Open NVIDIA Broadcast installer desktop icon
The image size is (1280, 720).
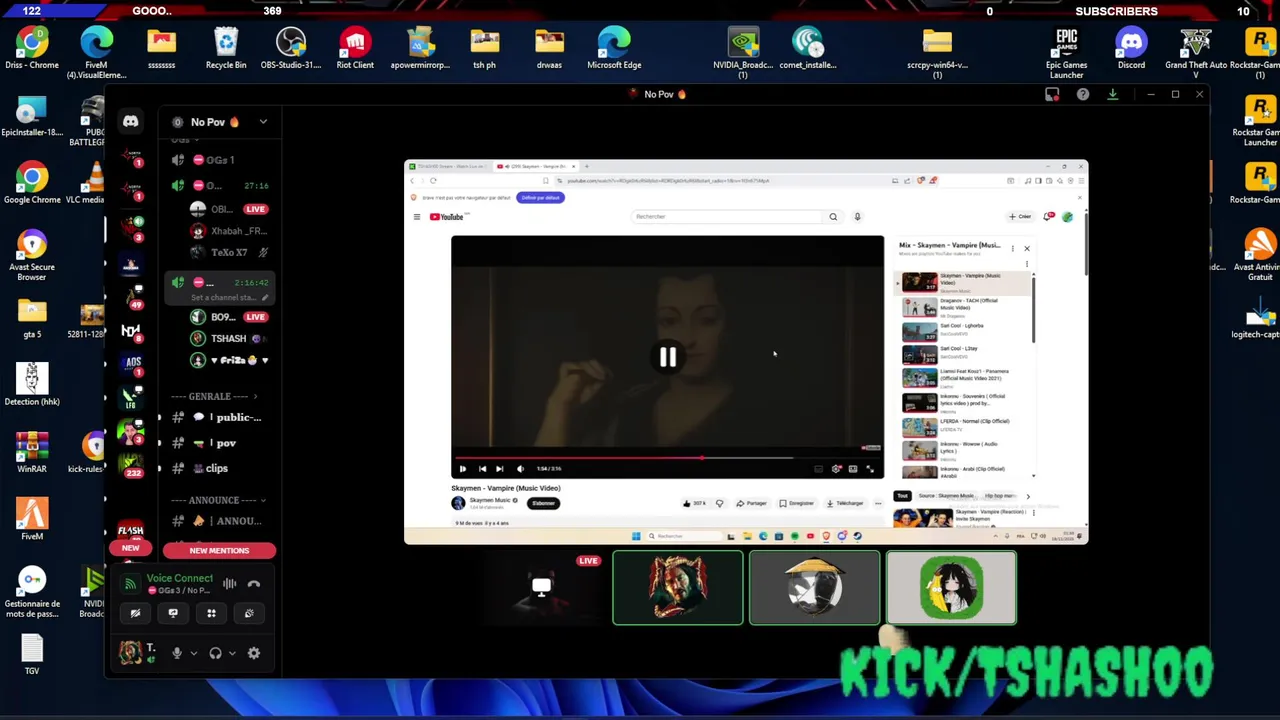tap(743, 53)
